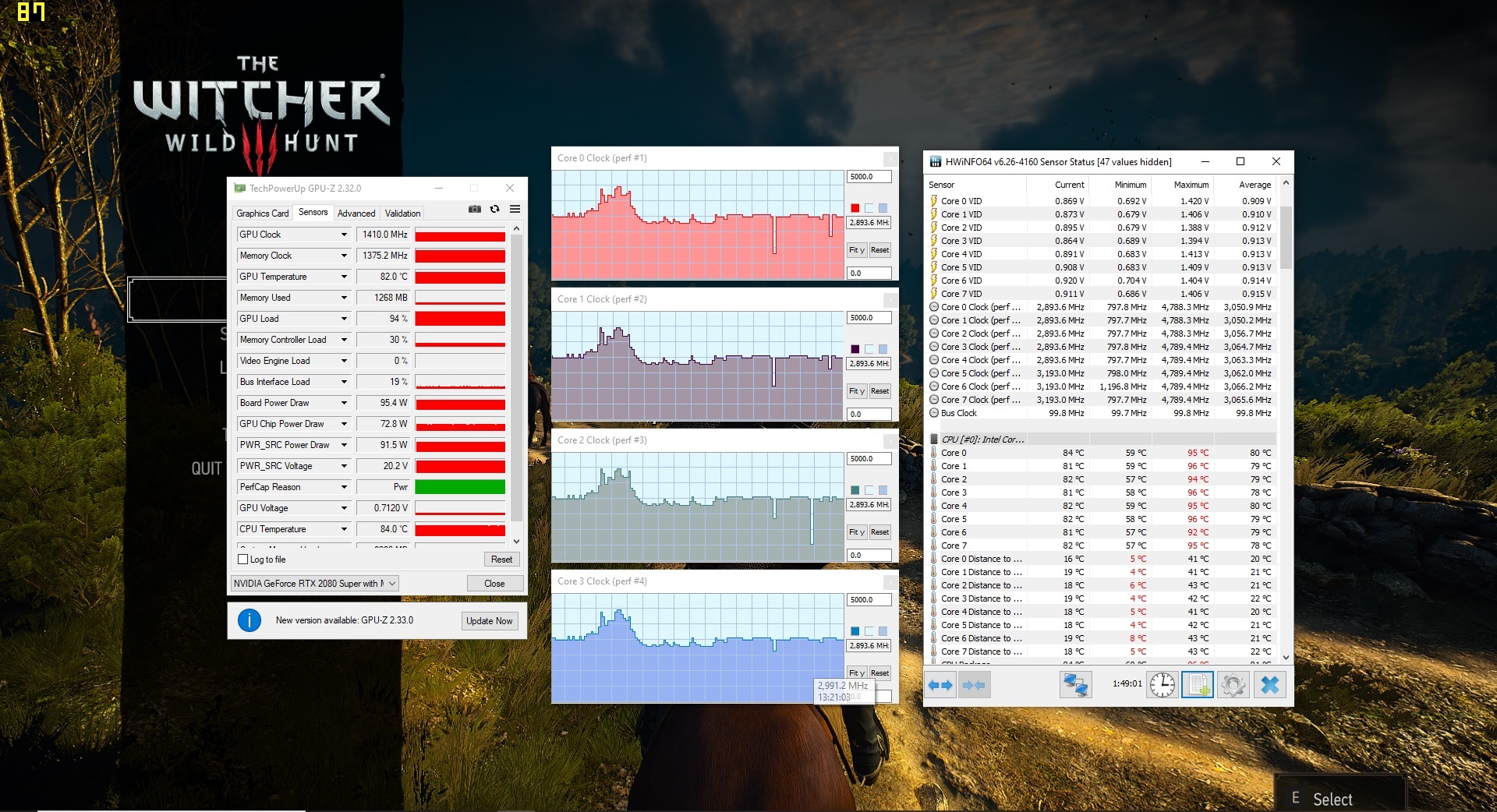
Task: Expand the GPU Clock sensor dropdown
Action: click(343, 235)
